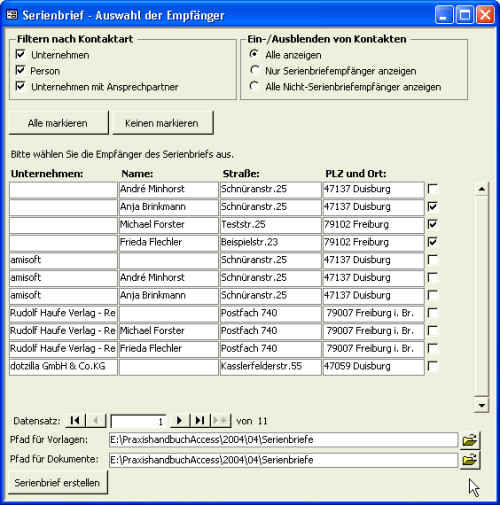Click the scrollbar down arrow of list
This screenshot has height=505, width=500.
coord(482,405)
